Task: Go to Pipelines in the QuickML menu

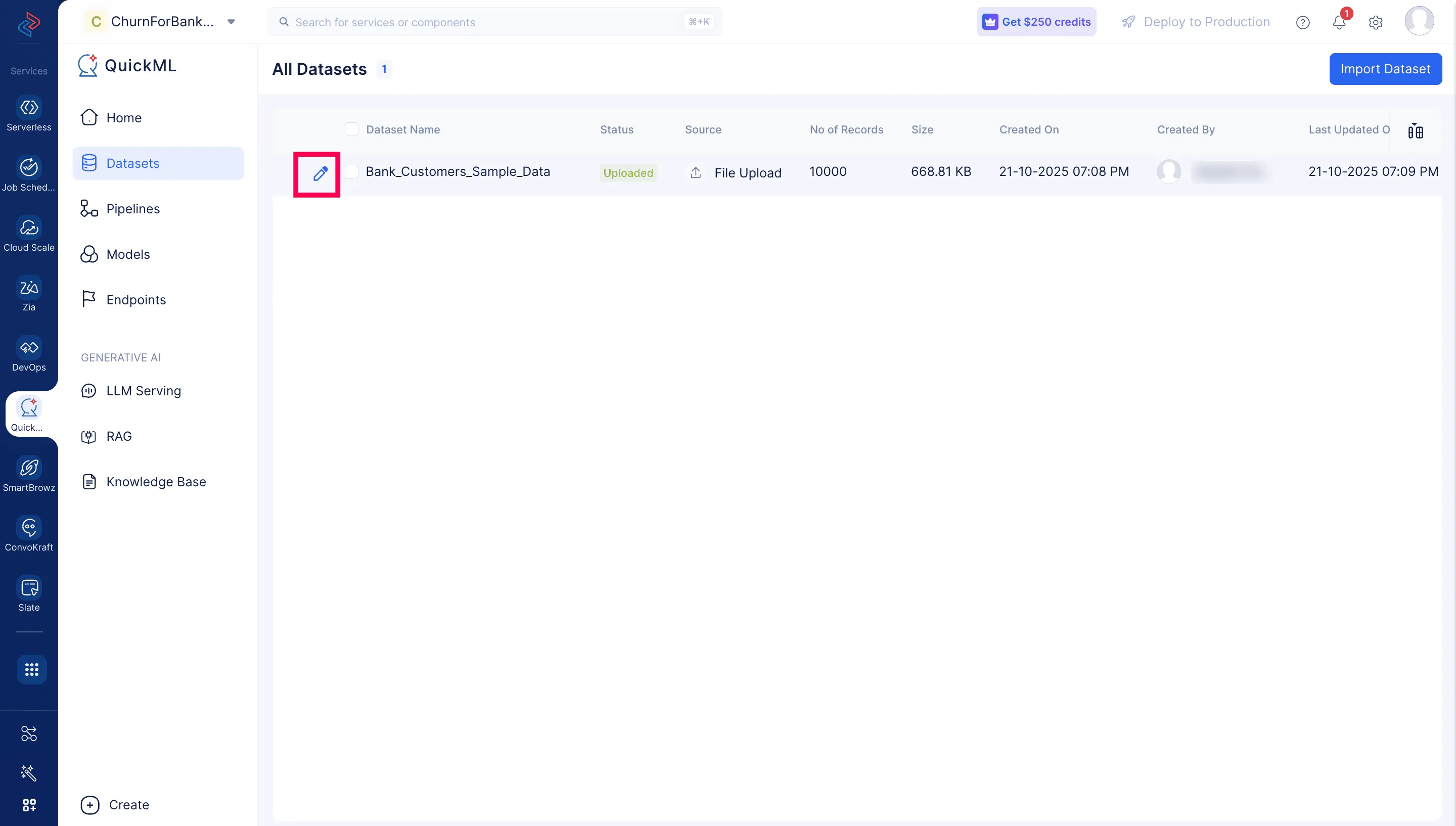Action: [x=133, y=209]
